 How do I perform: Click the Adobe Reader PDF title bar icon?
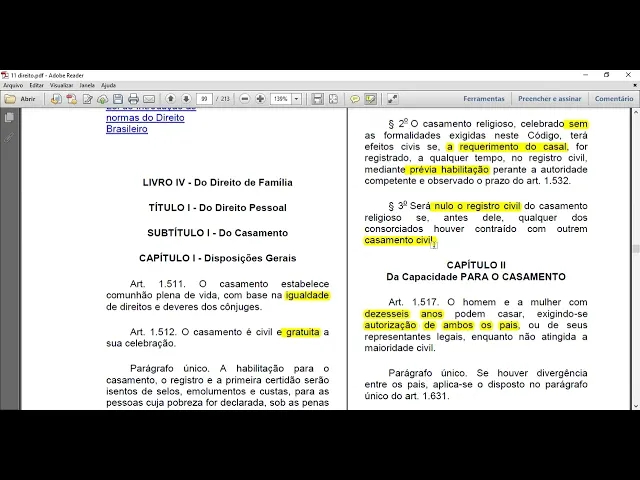point(5,76)
